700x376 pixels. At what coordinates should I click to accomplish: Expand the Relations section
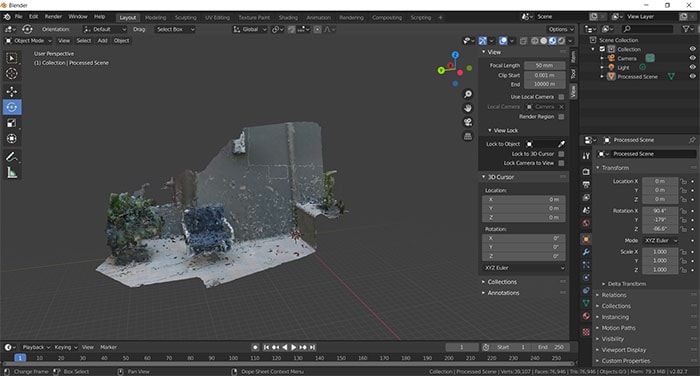pyautogui.click(x=614, y=295)
